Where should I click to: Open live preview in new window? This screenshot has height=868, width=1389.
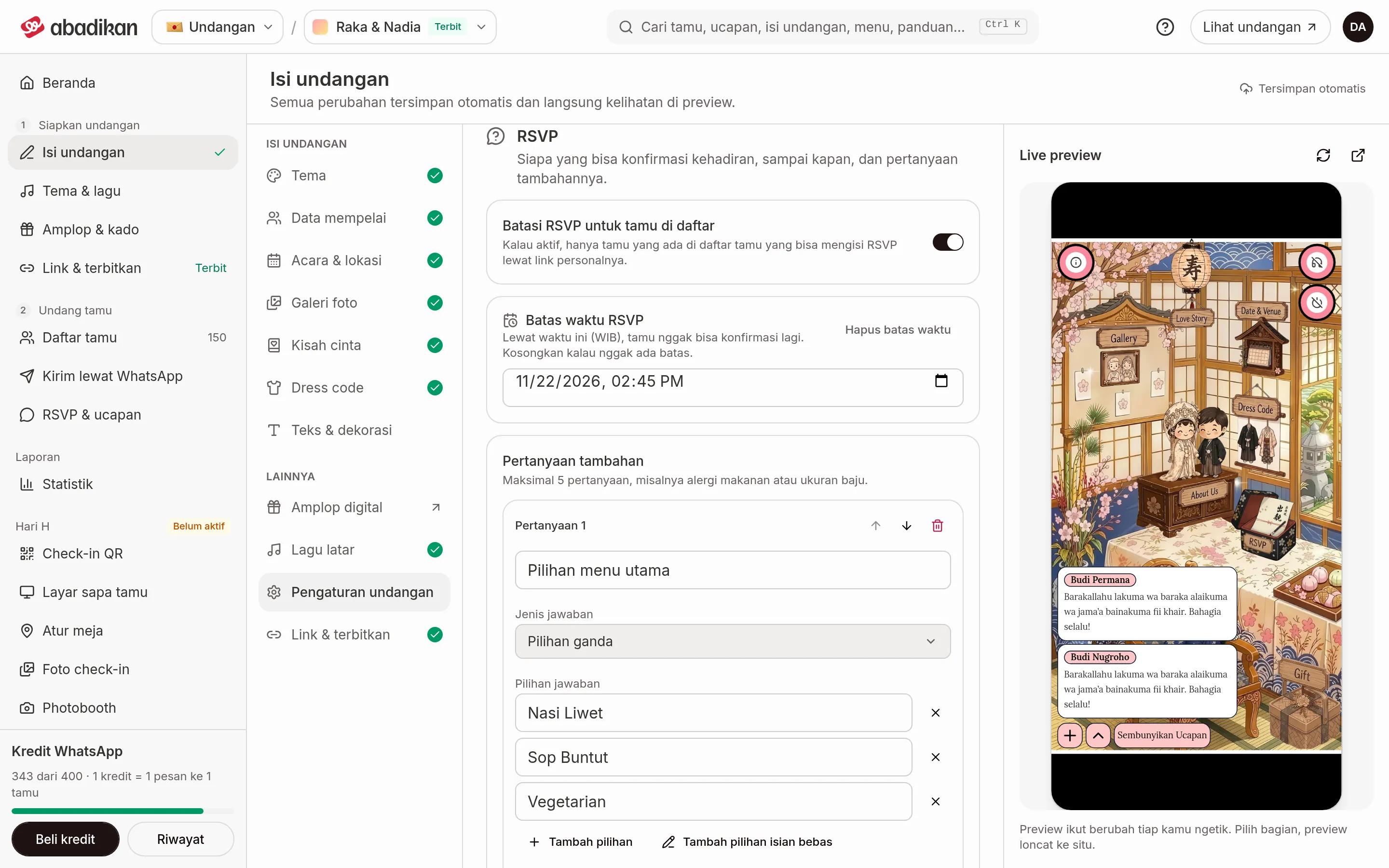pos(1358,155)
